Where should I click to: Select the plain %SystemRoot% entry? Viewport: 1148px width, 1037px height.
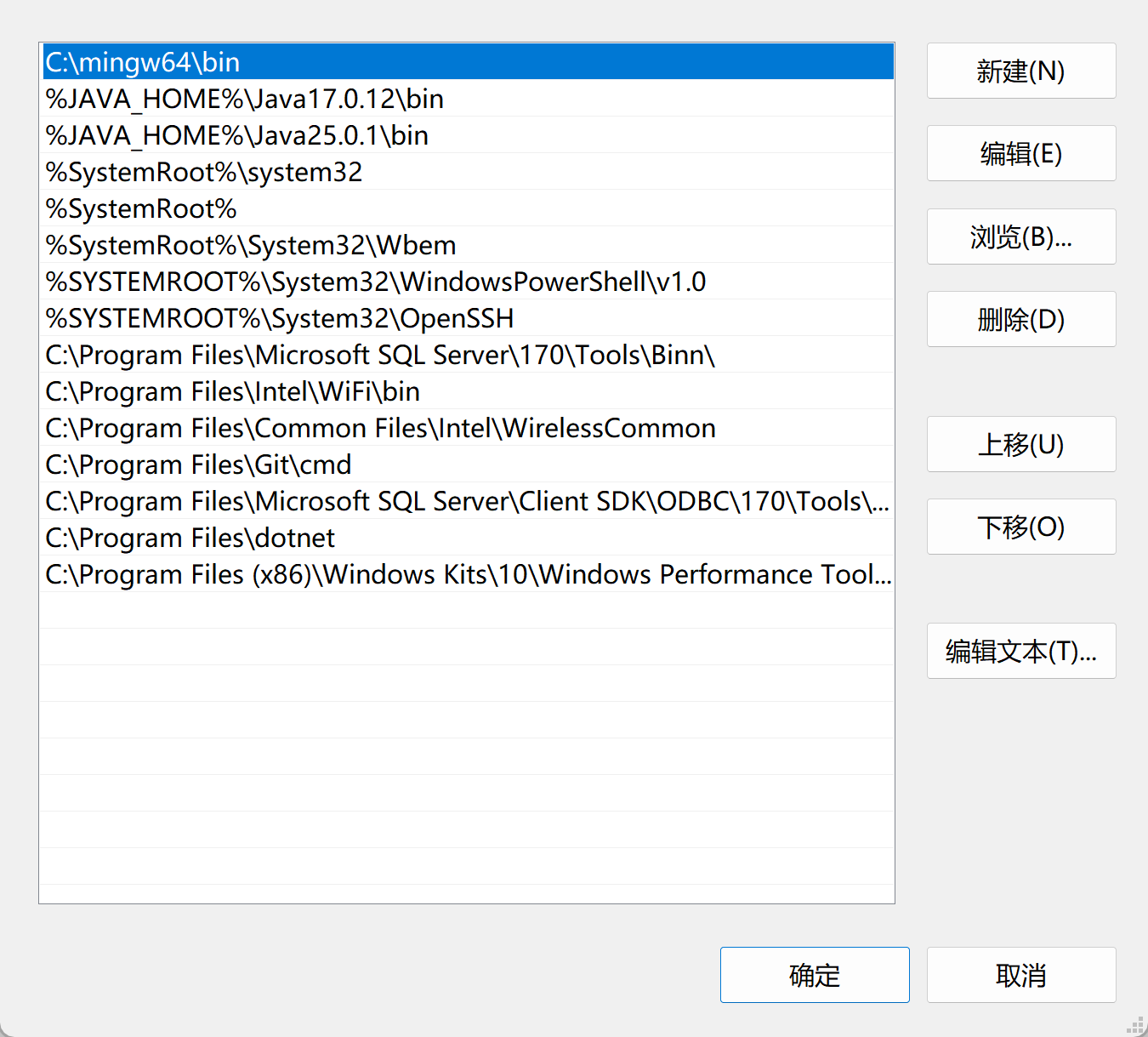click(x=468, y=208)
